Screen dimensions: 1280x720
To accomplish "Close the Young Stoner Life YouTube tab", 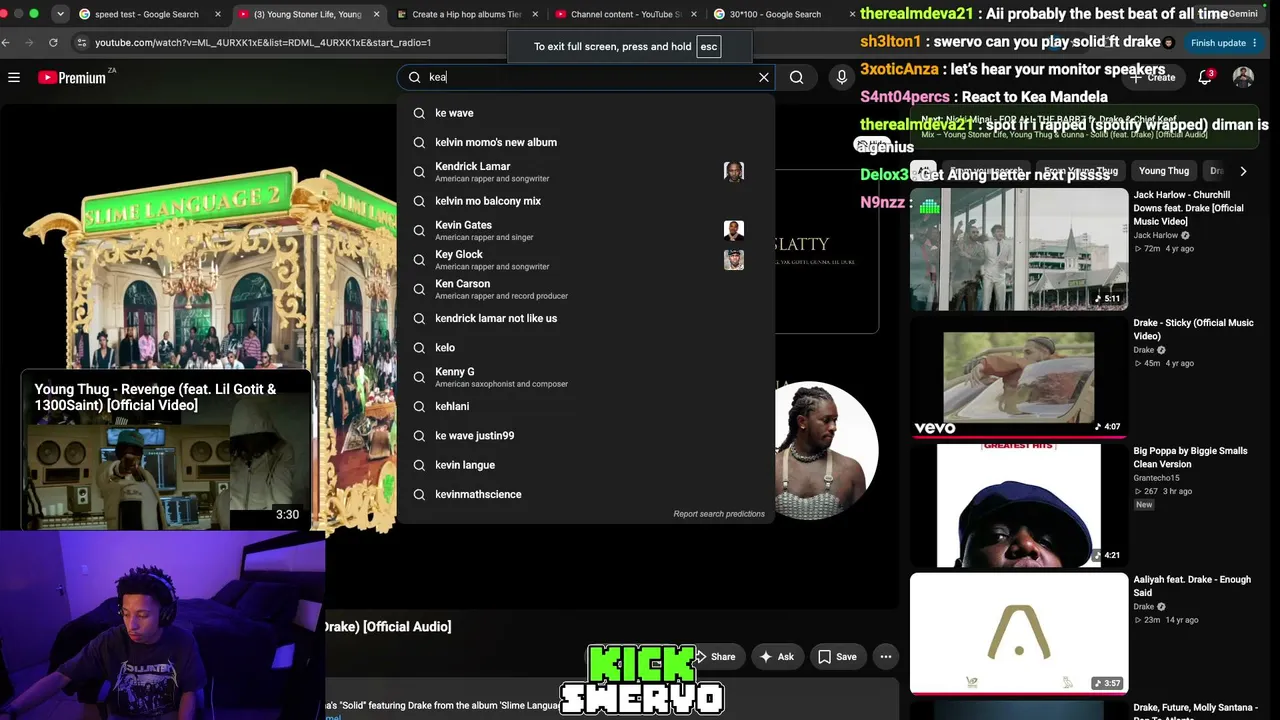I will (x=376, y=14).
